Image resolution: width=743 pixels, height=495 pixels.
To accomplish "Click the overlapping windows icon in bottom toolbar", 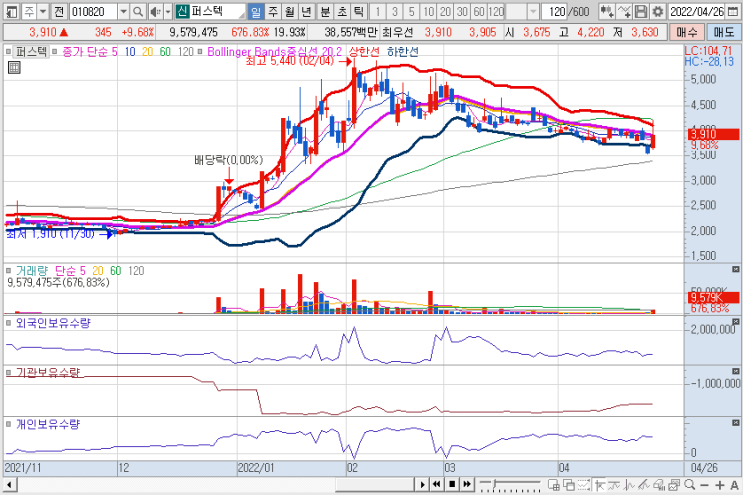I will point(569,485).
